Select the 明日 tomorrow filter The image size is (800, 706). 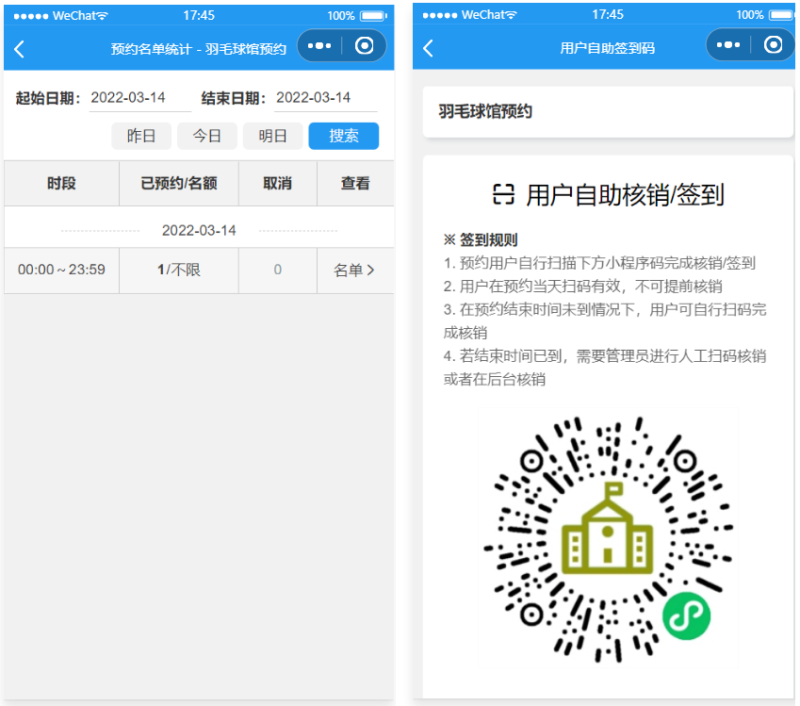273,135
